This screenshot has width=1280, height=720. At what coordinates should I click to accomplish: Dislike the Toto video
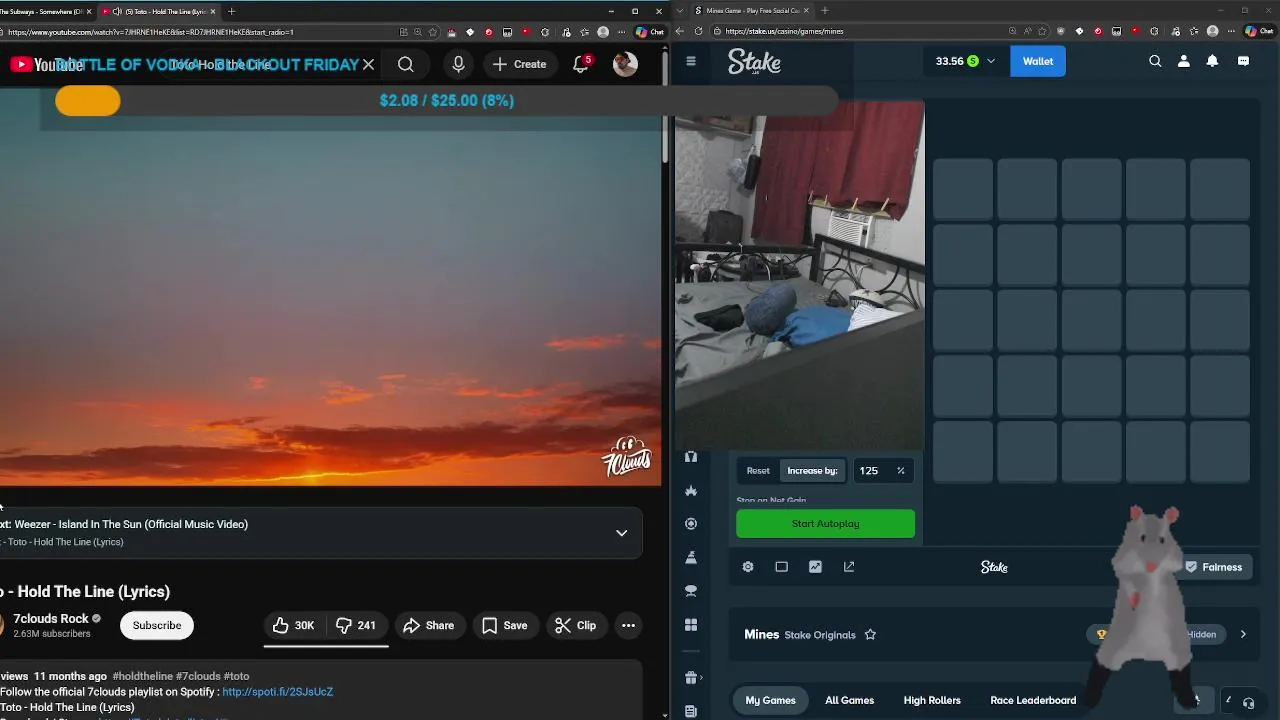point(357,625)
